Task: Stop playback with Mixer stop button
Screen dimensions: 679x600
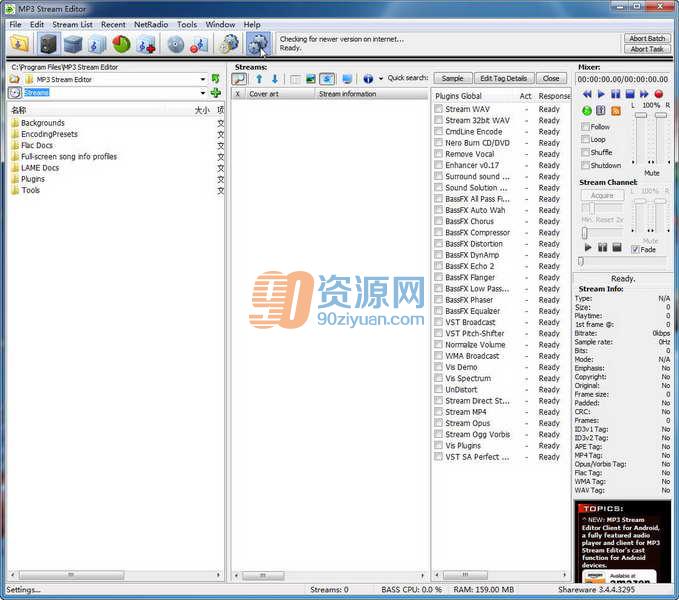Action: click(630, 94)
